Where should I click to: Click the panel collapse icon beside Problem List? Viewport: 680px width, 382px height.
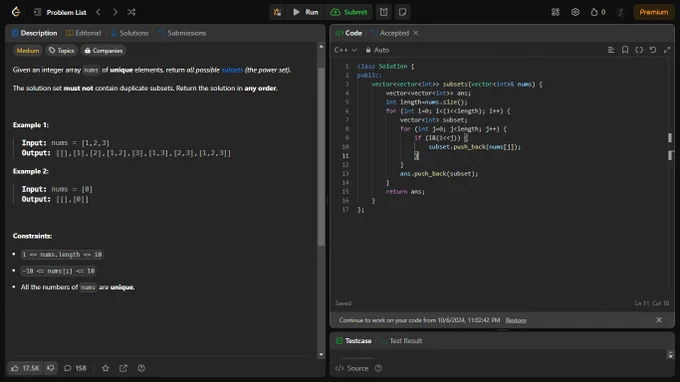(x=37, y=12)
